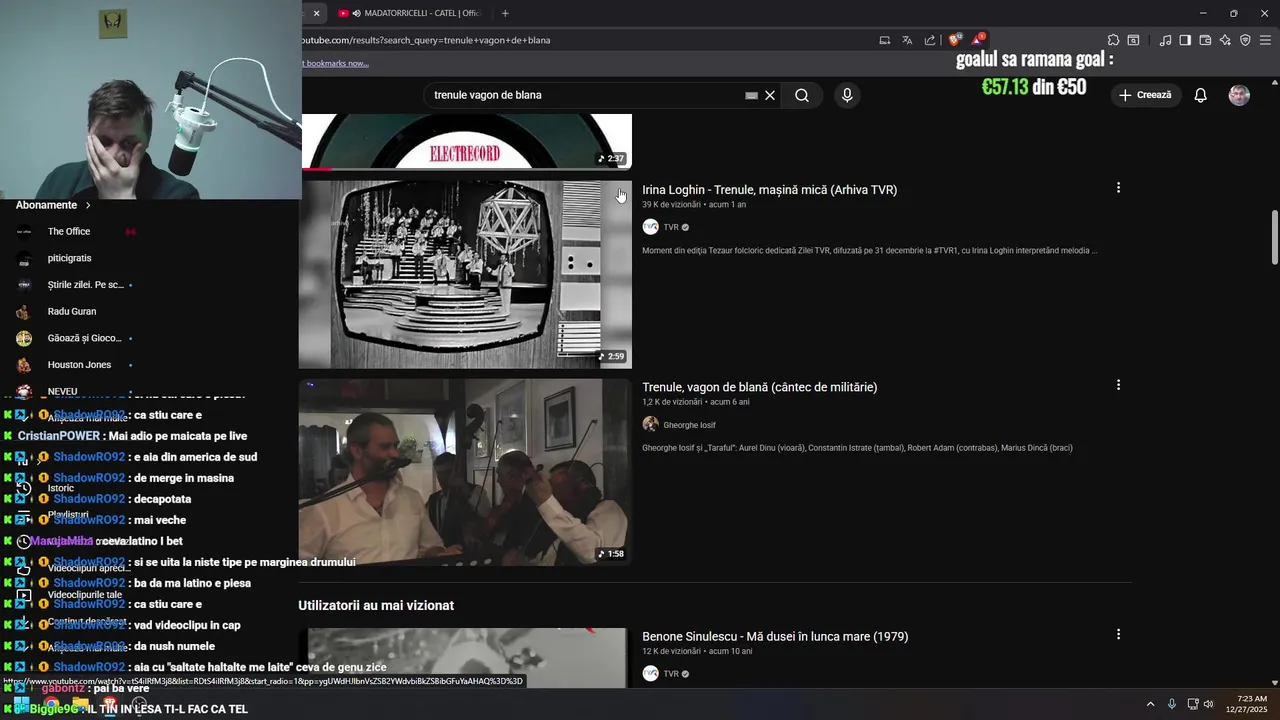Screen dimensions: 1280x720
Task: Open YouTube notifications bell
Action: (1200, 95)
